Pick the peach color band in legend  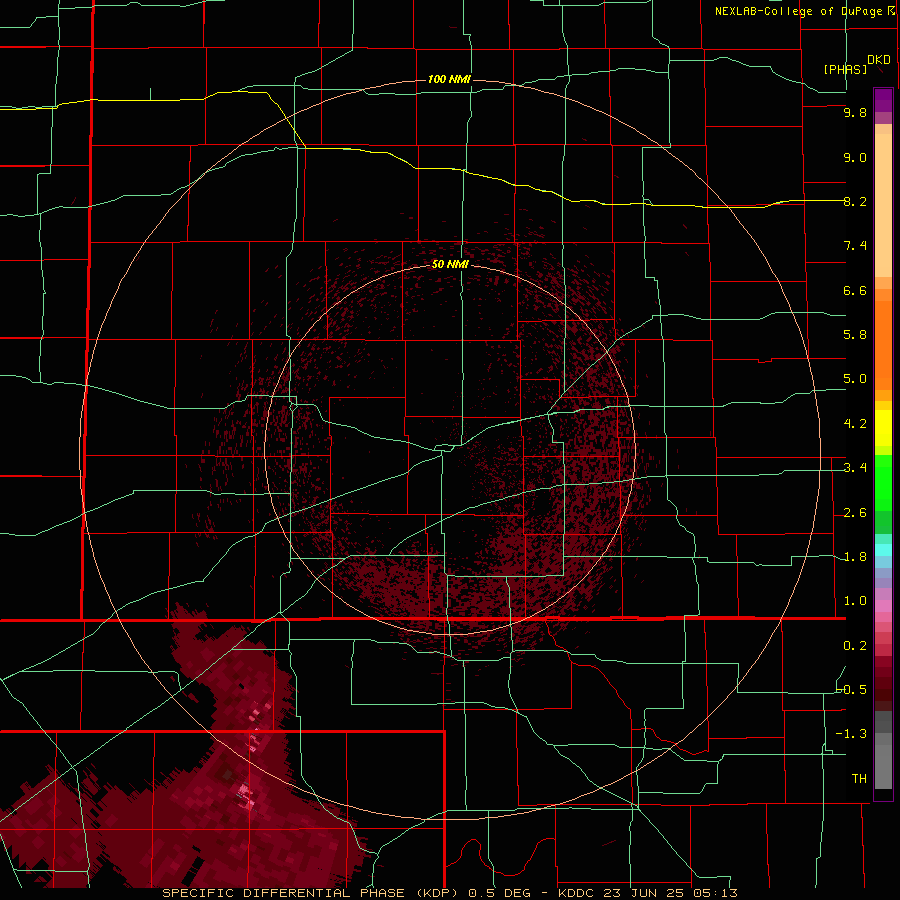click(883, 205)
